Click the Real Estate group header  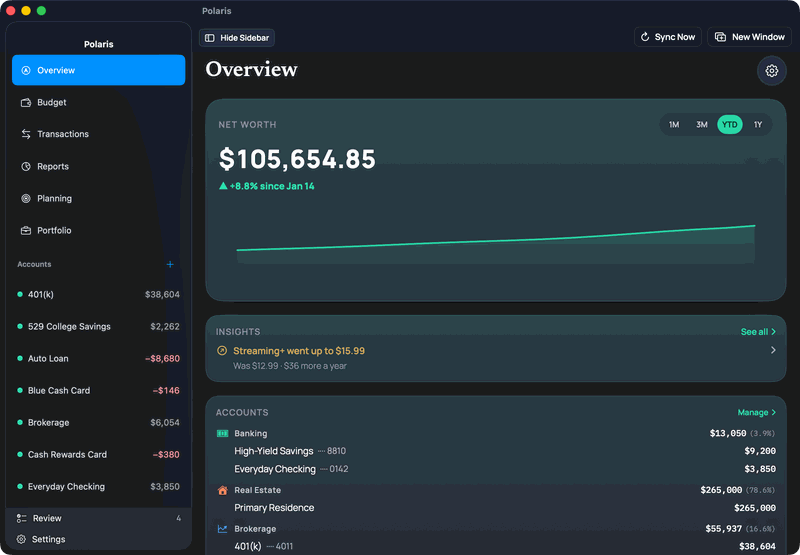pyautogui.click(x=495, y=490)
